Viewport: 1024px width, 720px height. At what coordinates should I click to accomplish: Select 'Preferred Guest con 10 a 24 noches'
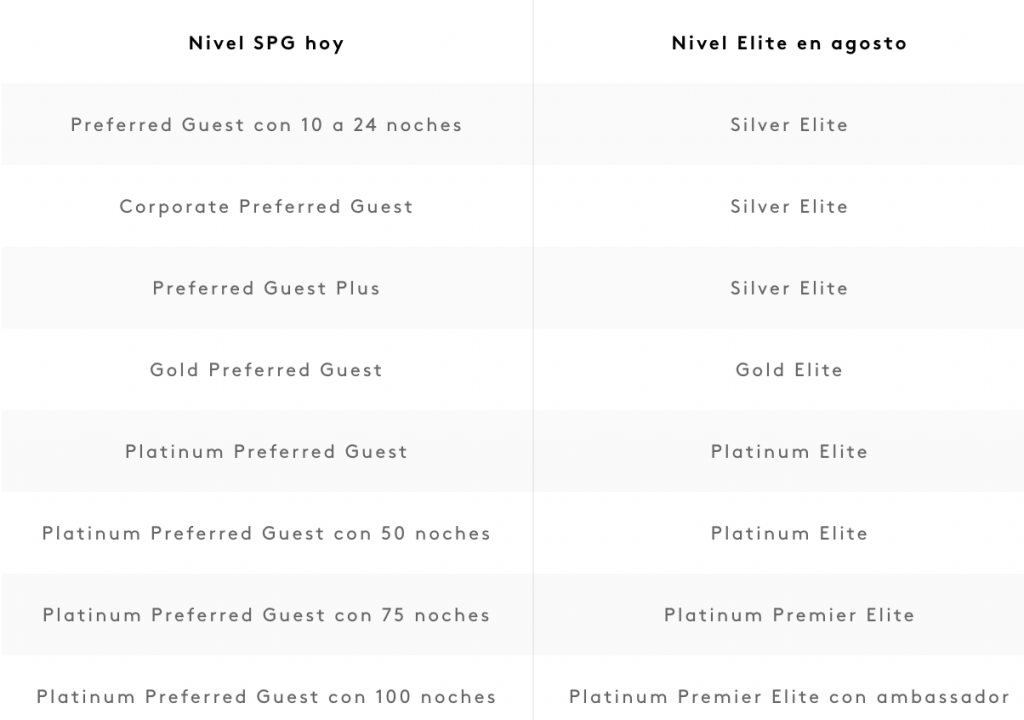(266, 125)
